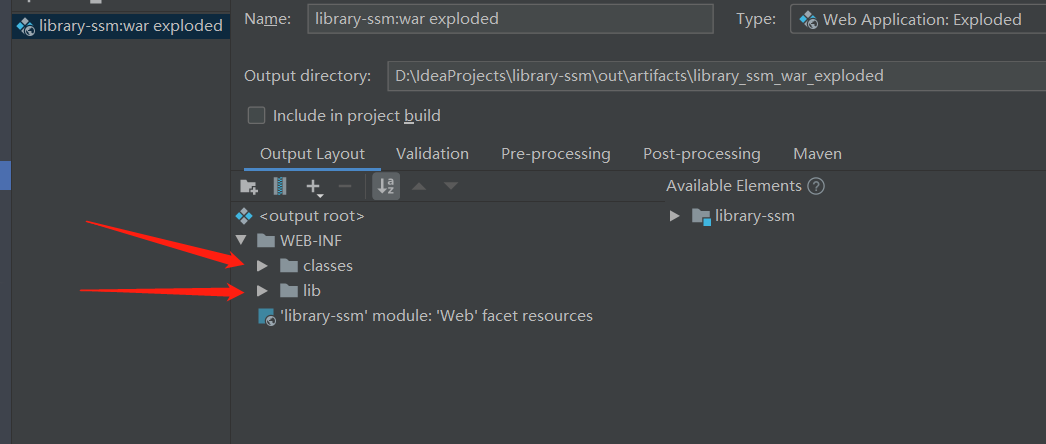Click the classes folder icon
This screenshot has height=444, width=1046.
tap(289, 266)
